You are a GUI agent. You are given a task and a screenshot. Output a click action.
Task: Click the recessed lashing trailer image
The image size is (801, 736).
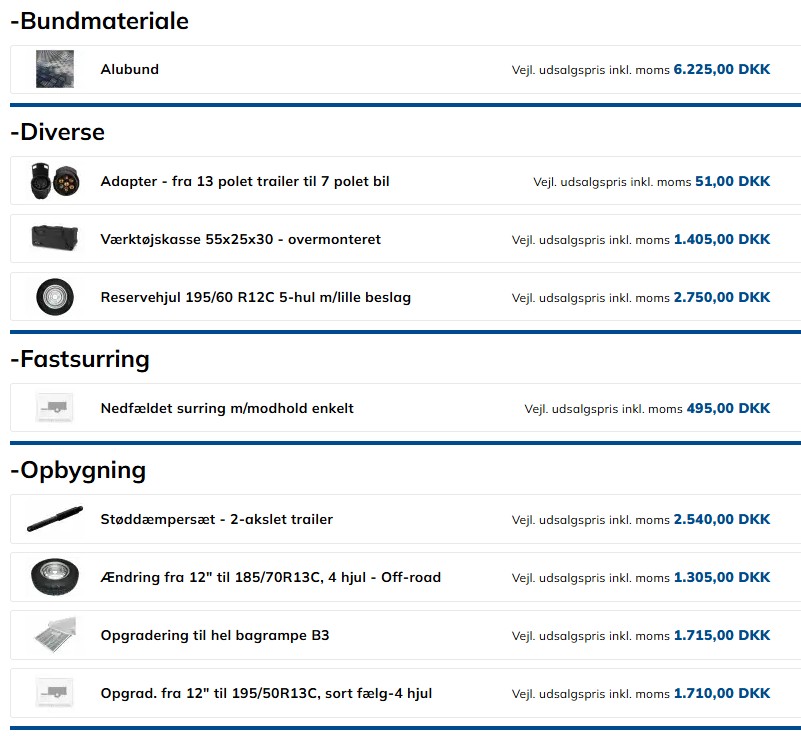pos(54,408)
